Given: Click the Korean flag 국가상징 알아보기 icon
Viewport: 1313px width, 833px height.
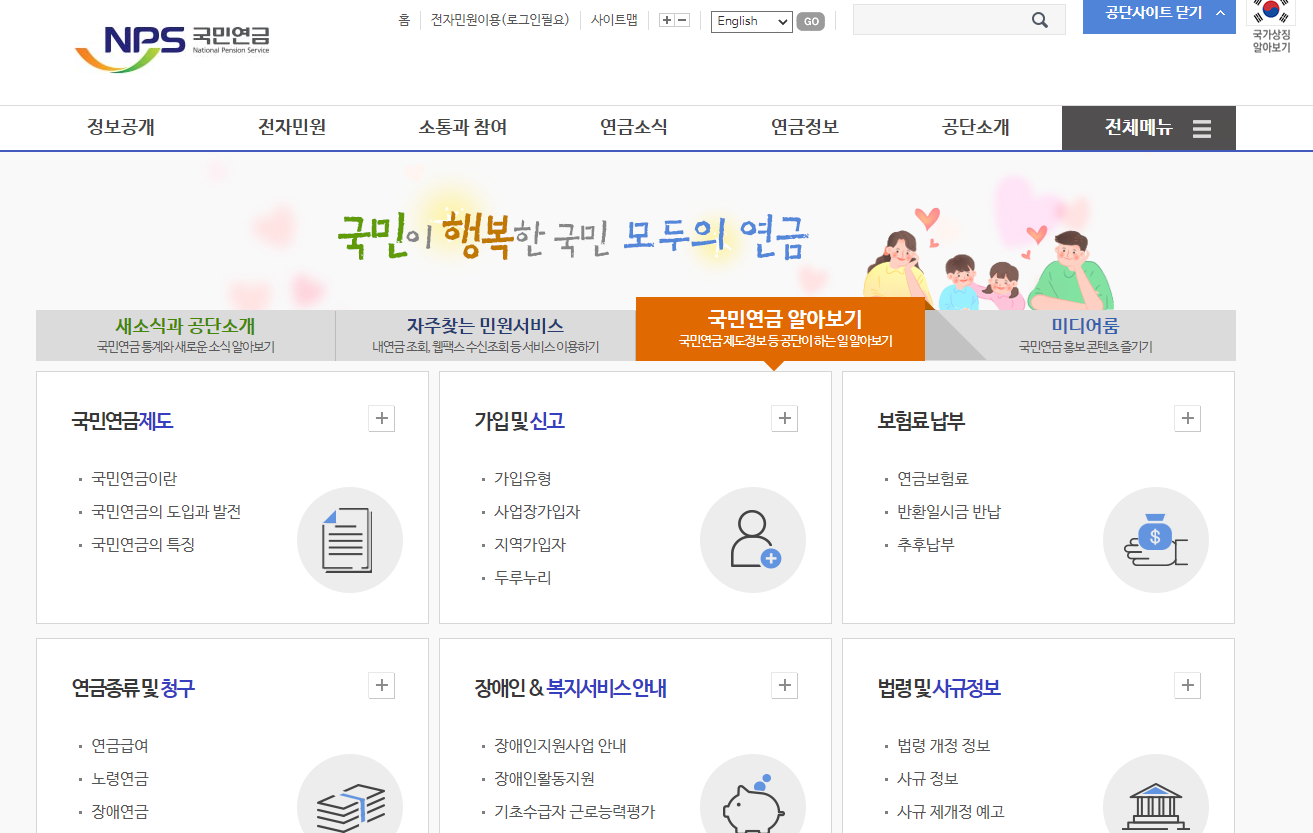Looking at the screenshot, I should point(1271,27).
